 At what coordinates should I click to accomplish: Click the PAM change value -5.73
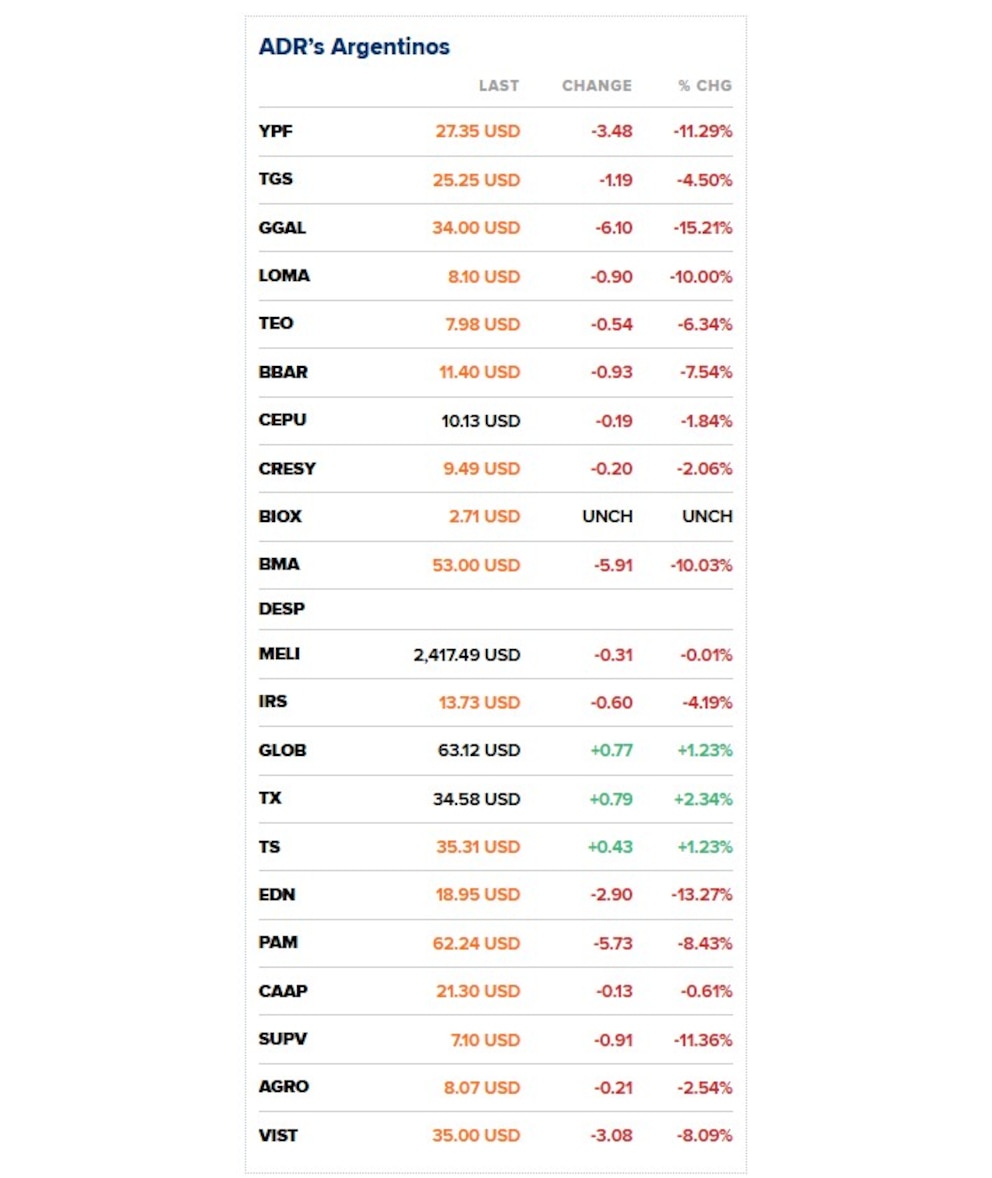[x=611, y=943]
